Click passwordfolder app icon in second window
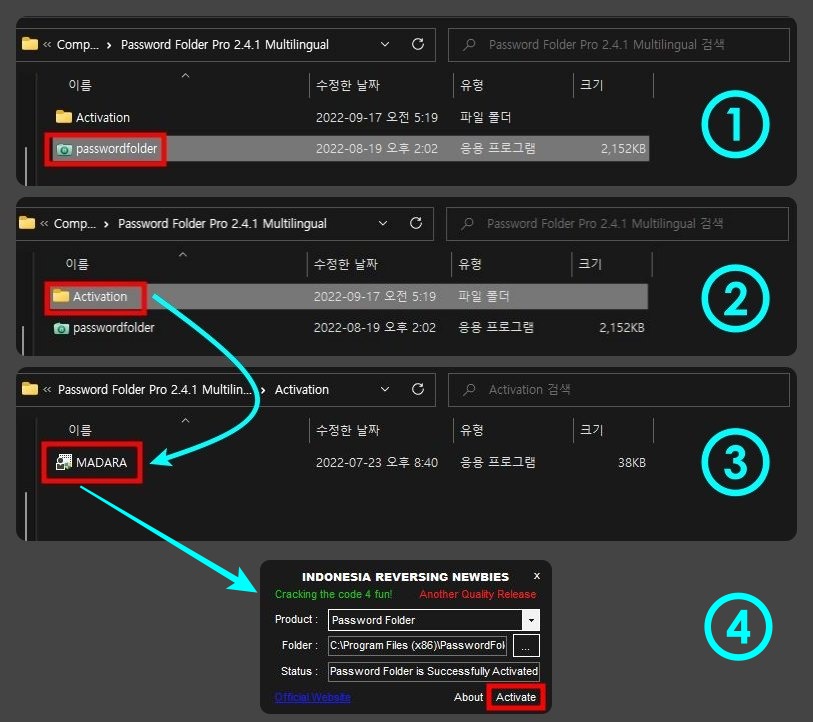 61,329
